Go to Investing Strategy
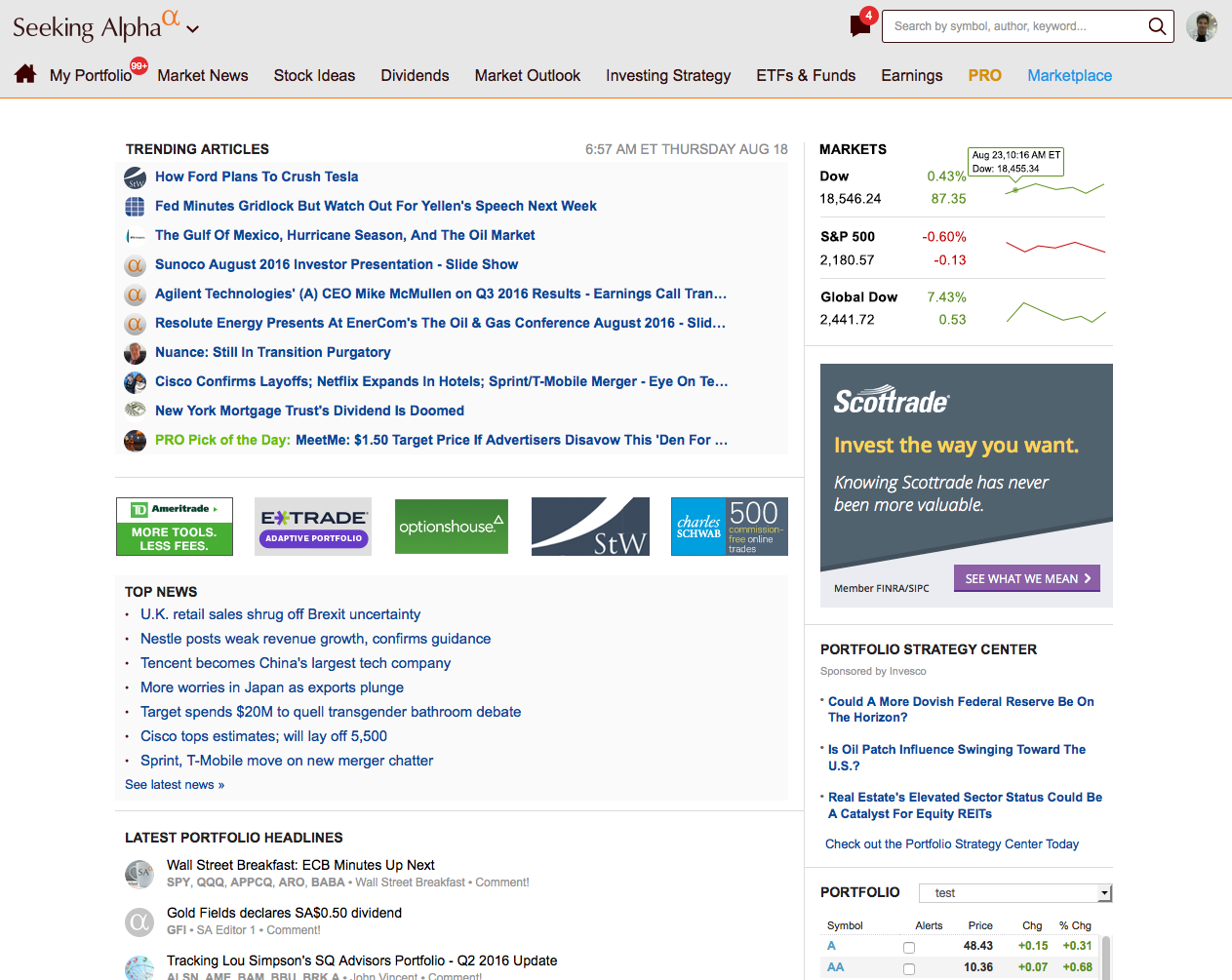Screen dimensions: 1232x980 (x=668, y=75)
